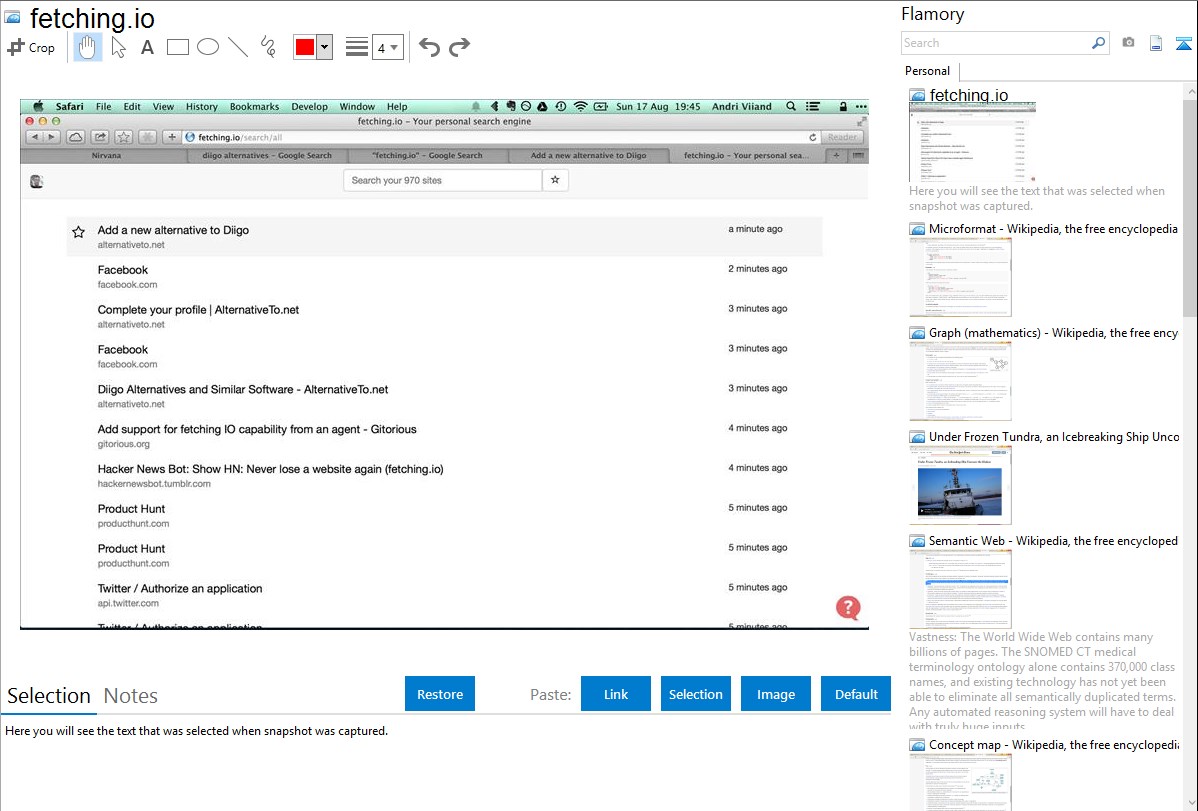Click the Flamory search input field
This screenshot has height=811, width=1198.
tap(996, 43)
